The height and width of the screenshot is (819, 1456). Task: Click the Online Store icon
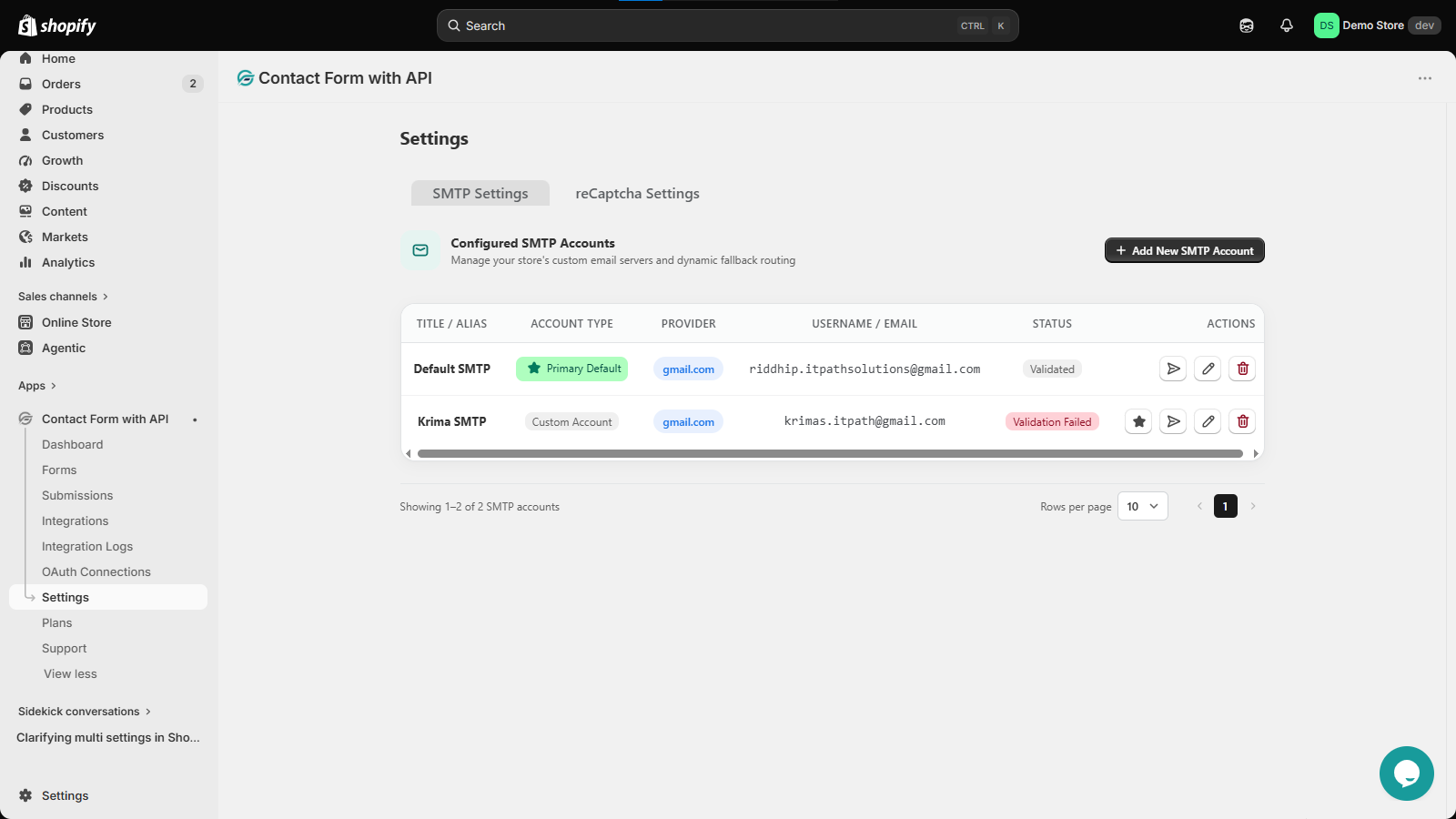(x=25, y=322)
